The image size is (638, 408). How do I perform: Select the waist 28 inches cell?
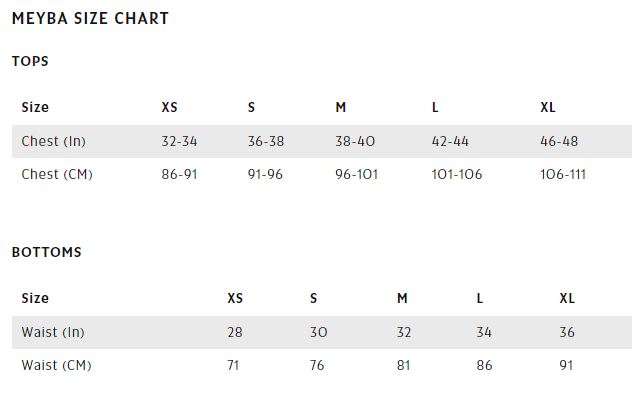point(235,332)
